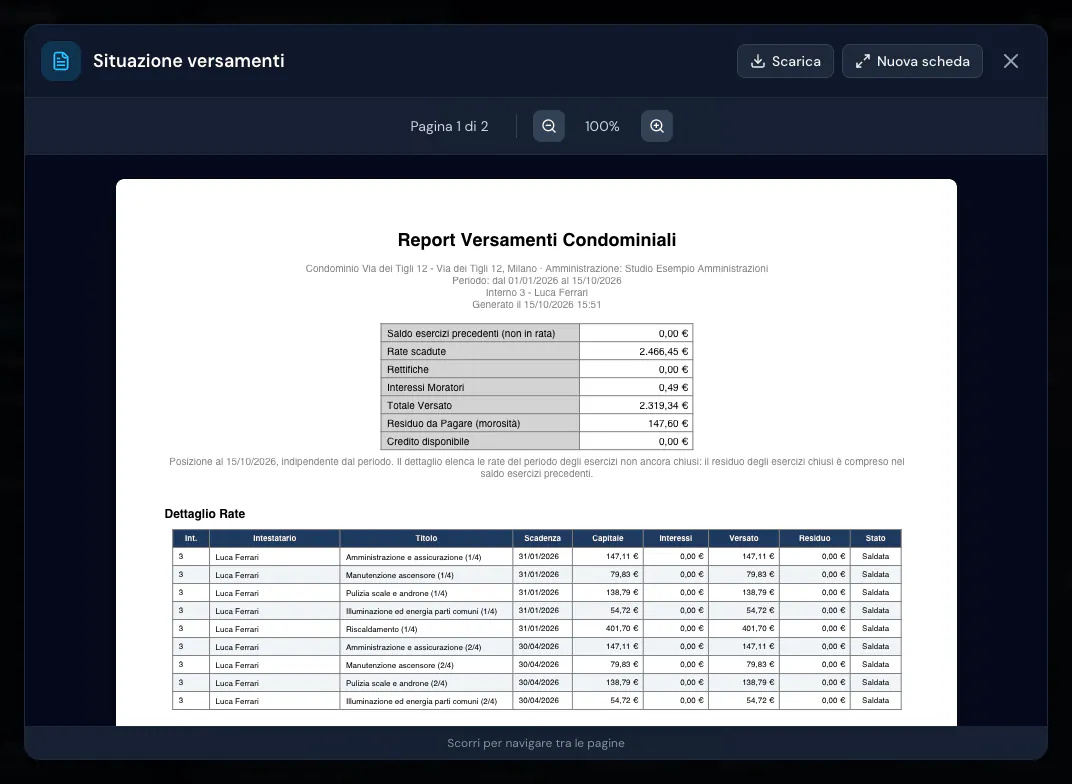Viewport: 1072px width, 784px height.
Task: Click the Titolo column header
Action: coord(426,539)
